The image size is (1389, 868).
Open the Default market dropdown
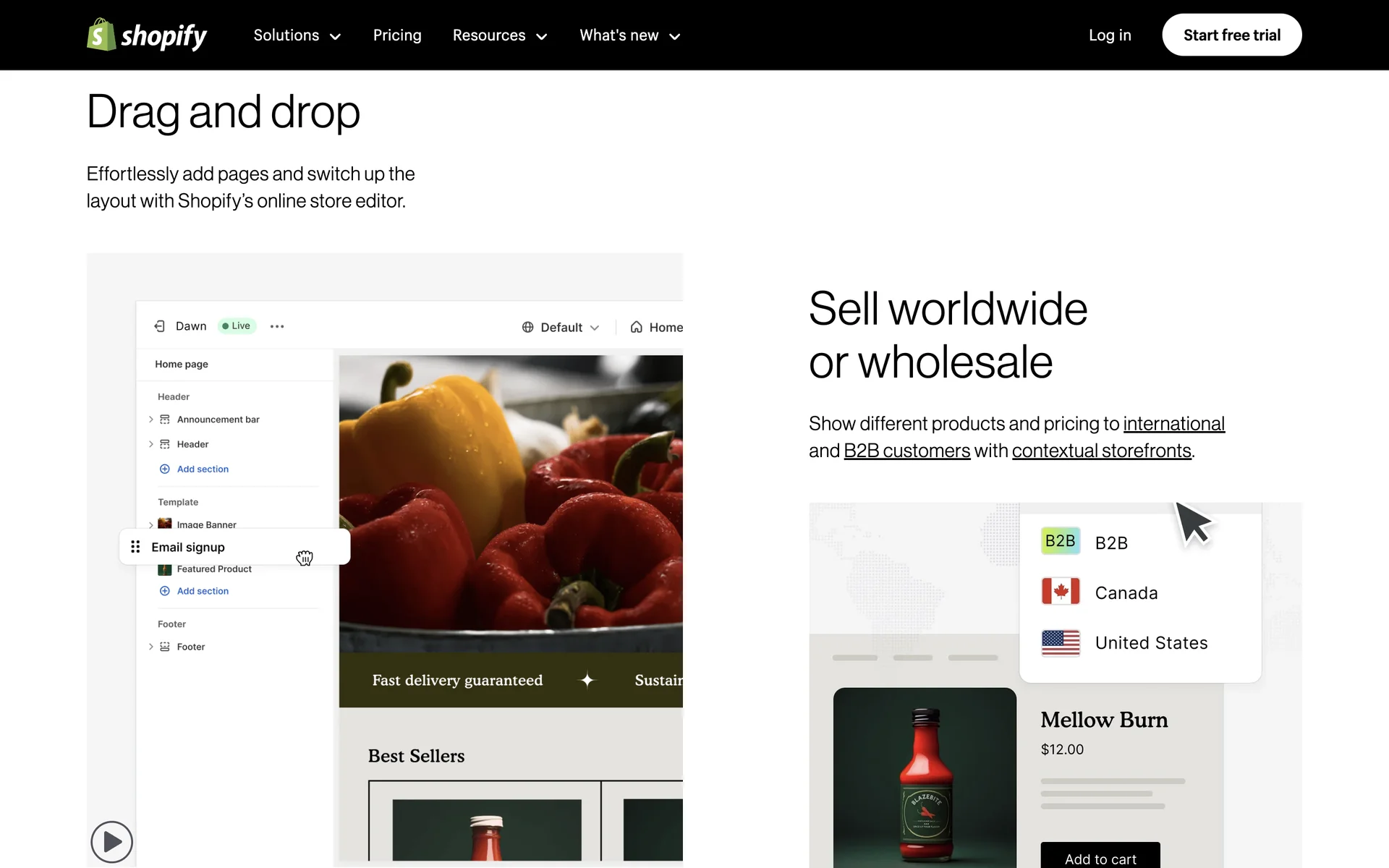[x=561, y=327]
